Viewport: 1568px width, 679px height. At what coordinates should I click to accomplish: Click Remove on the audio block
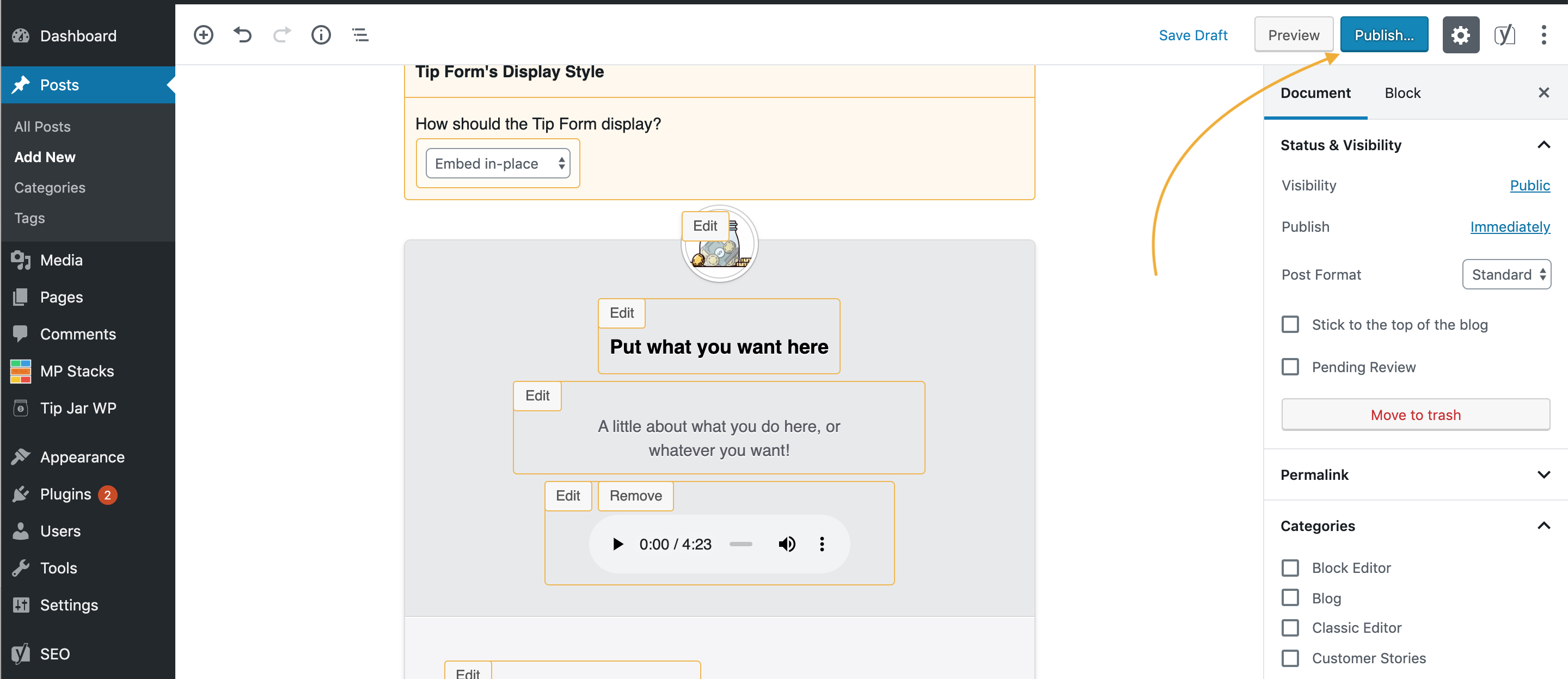pos(635,496)
